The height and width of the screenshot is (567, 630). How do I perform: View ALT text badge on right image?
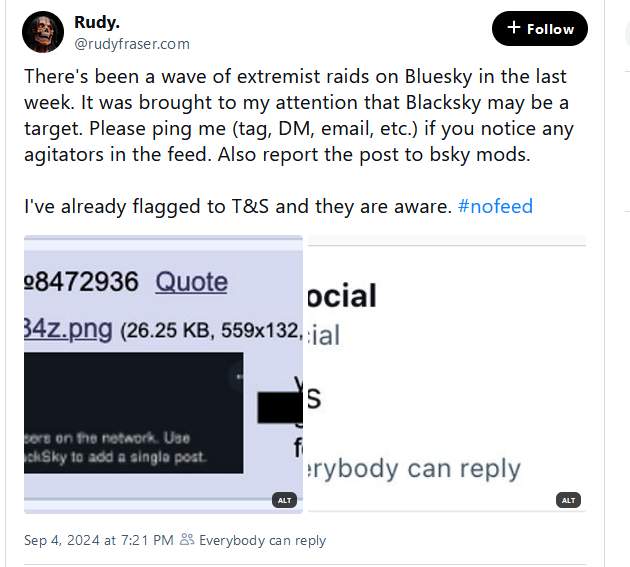568,500
